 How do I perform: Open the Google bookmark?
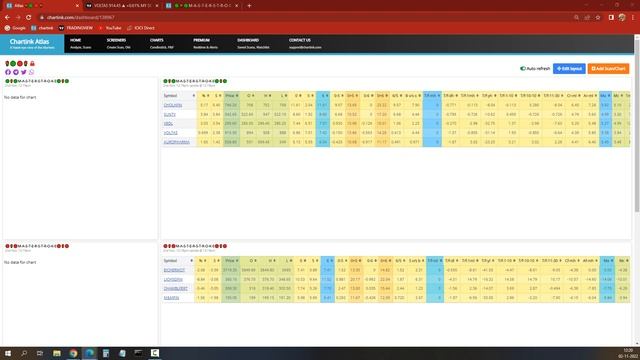15,28
